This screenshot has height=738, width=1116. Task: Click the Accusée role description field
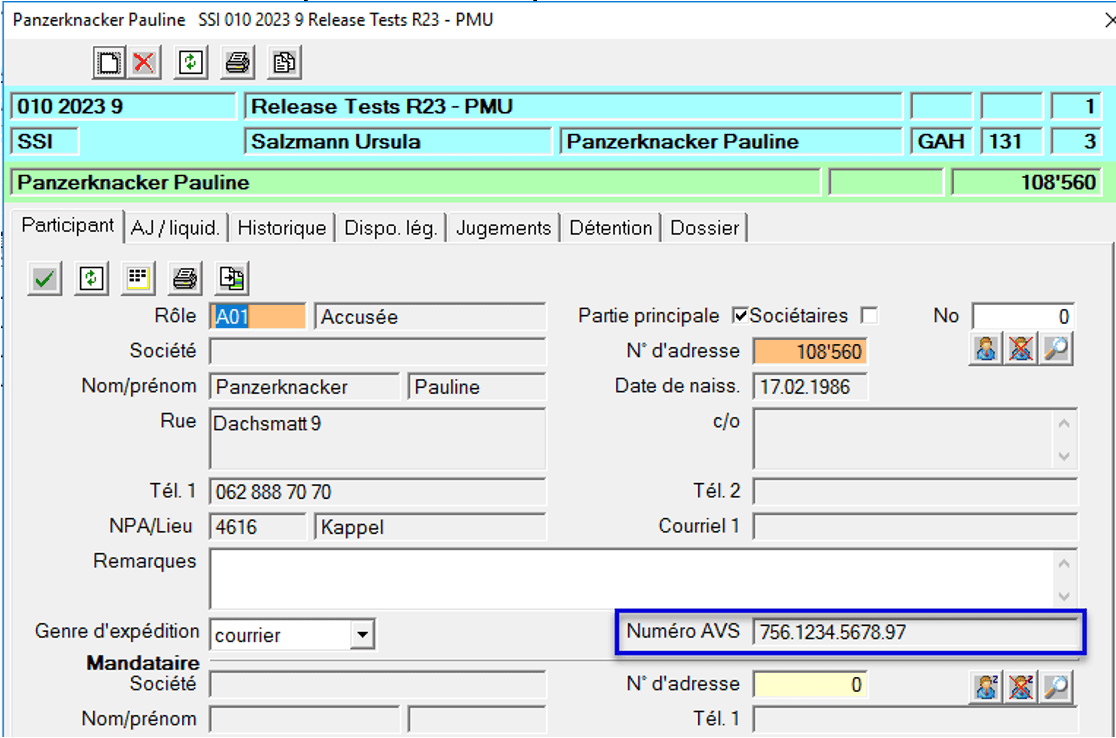[x=431, y=316]
